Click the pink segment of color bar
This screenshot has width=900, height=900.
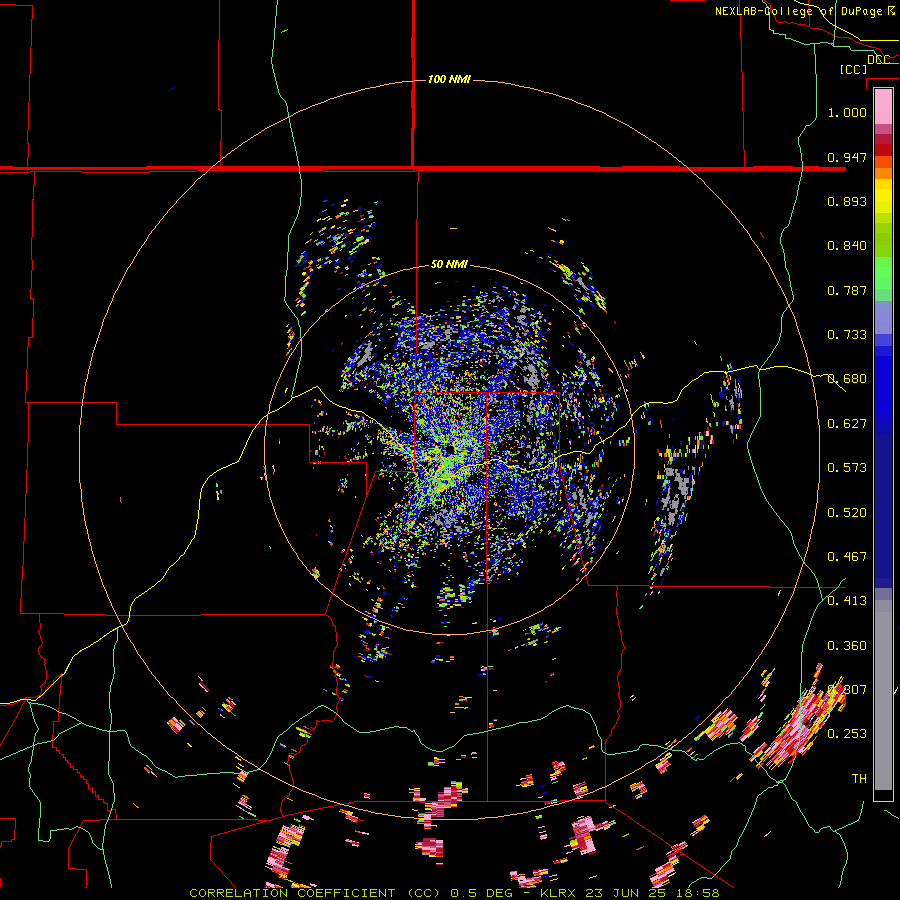coord(883,107)
